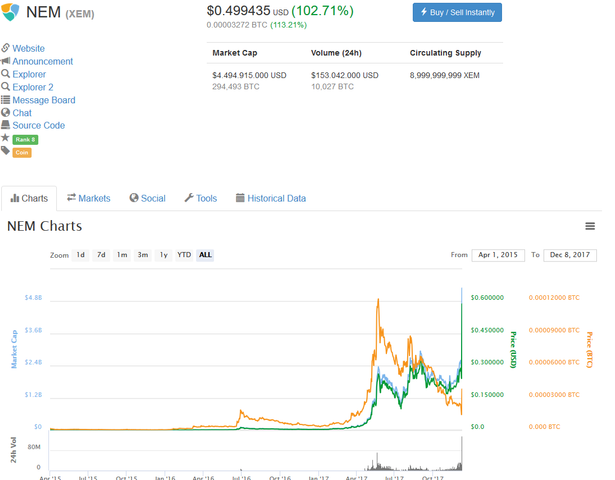Set chart zoom to 3m
Viewport: 615px width, 480px height.
click(x=143, y=255)
